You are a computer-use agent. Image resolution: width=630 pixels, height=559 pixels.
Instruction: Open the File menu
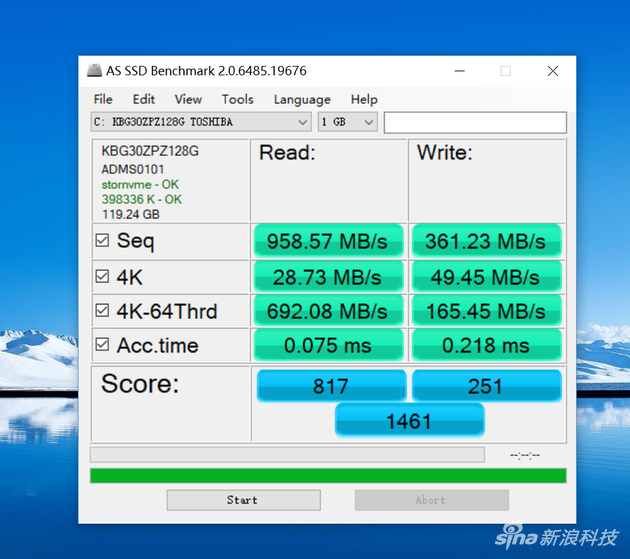103,99
